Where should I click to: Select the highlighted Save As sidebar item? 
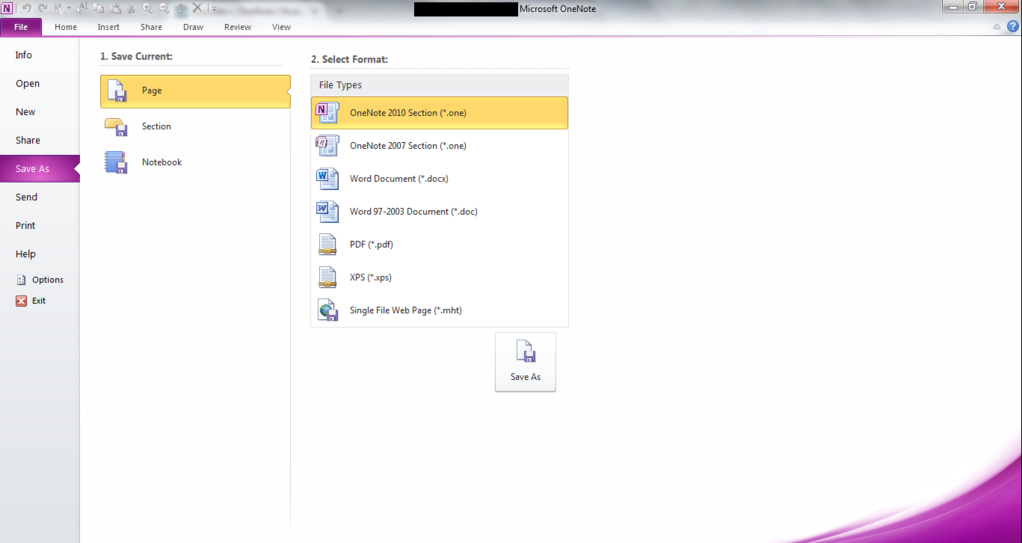pyautogui.click(x=40, y=169)
